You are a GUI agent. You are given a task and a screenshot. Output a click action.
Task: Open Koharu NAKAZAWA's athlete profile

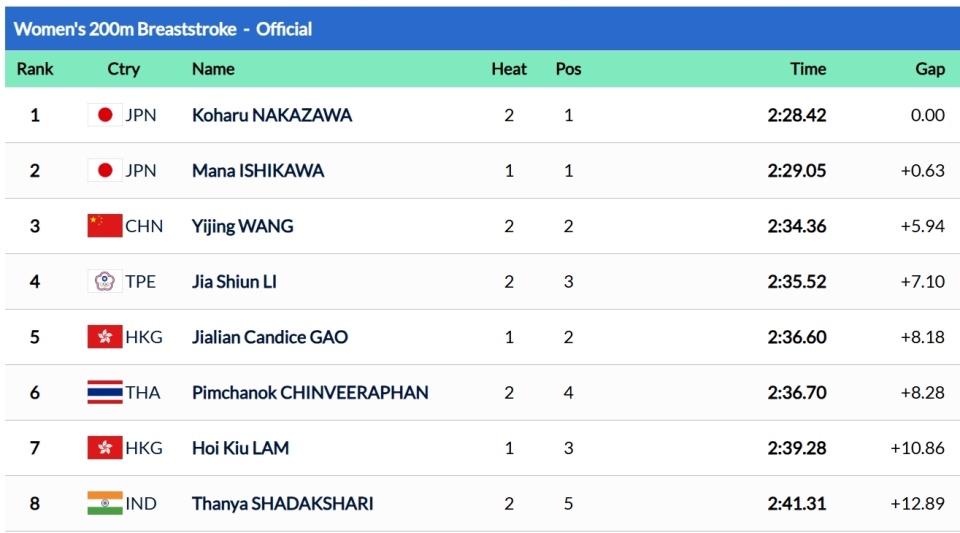[x=272, y=115]
